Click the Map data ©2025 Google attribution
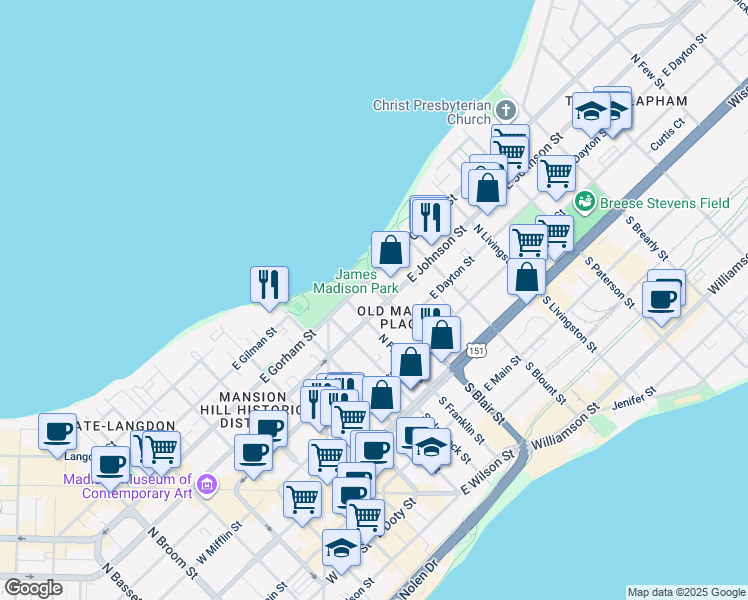This screenshot has width=748, height=600. click(x=687, y=592)
